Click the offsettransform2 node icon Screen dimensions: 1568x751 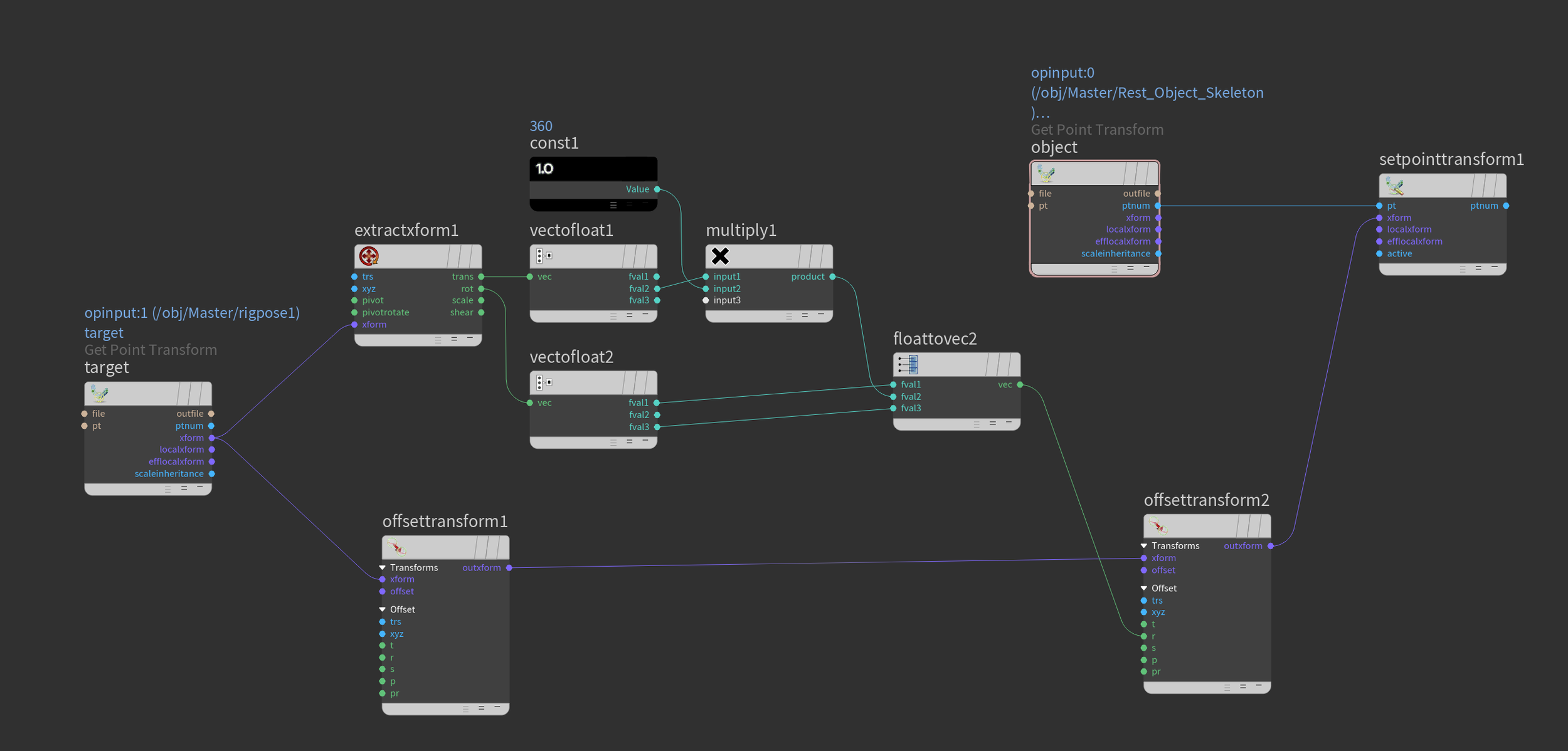click(1158, 526)
